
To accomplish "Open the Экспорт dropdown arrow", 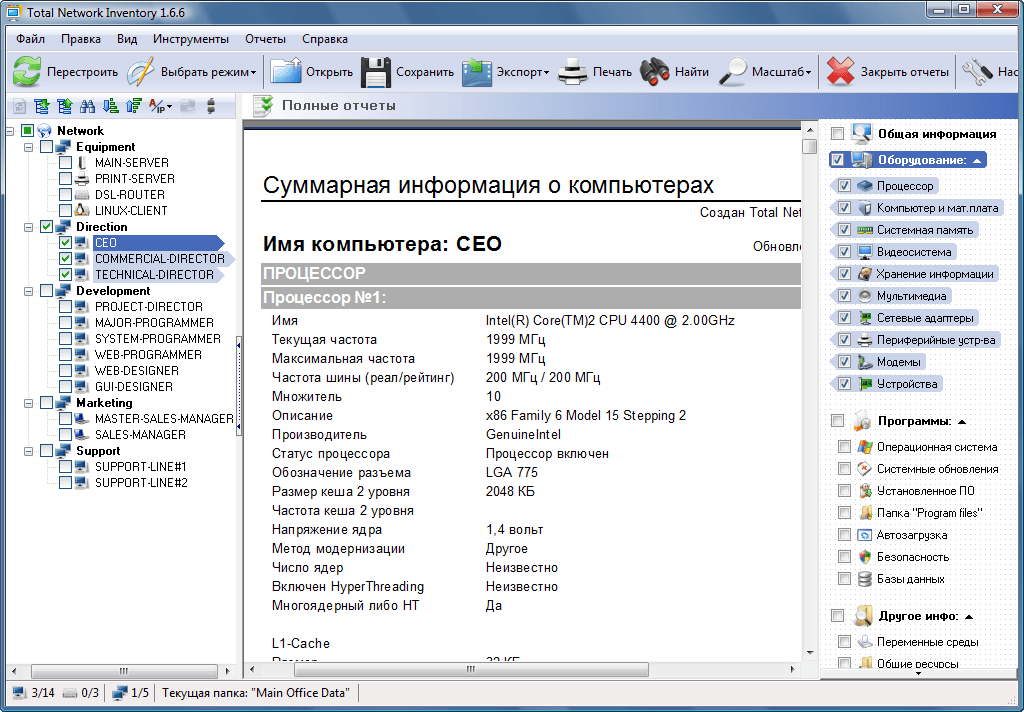I will click(547, 73).
